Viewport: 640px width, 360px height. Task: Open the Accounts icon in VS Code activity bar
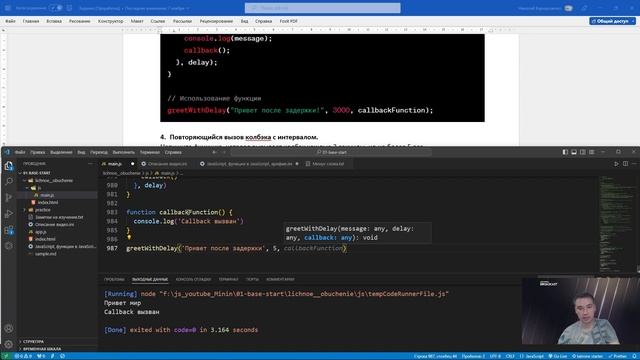tap(9, 329)
